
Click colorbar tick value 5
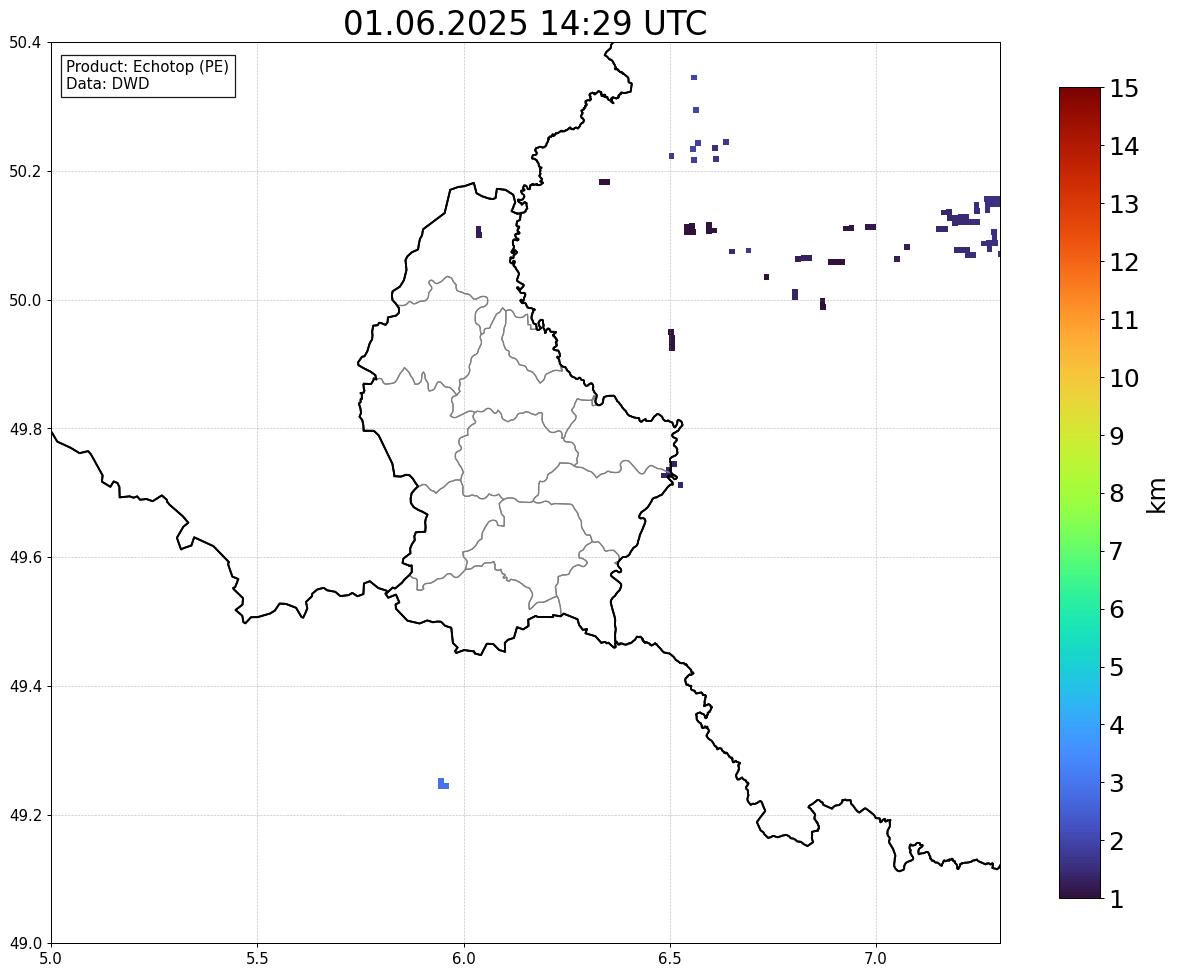1116,667
